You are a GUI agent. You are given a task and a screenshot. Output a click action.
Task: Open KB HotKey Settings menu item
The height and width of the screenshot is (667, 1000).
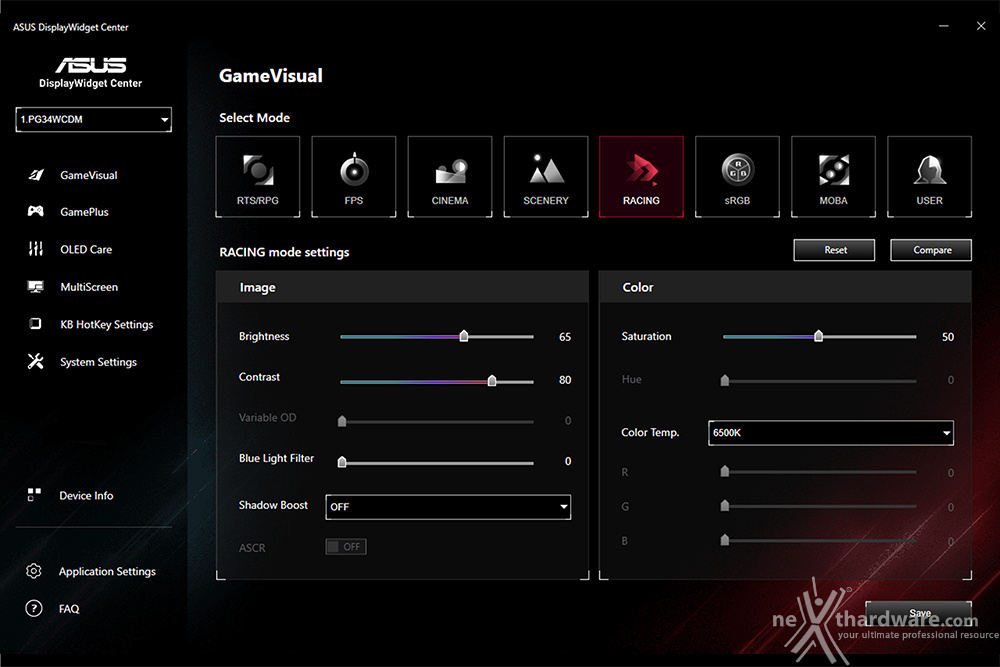[x=107, y=325]
